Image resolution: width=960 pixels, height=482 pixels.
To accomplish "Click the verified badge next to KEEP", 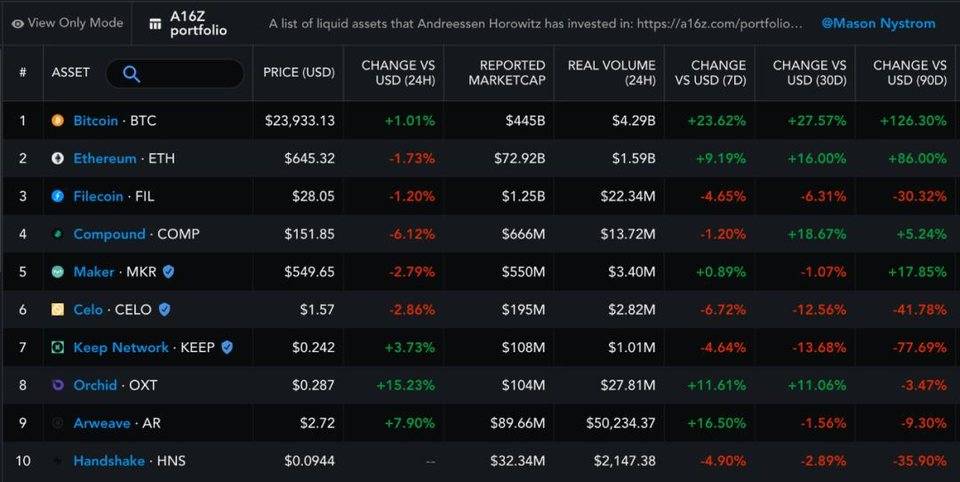I will [227, 348].
